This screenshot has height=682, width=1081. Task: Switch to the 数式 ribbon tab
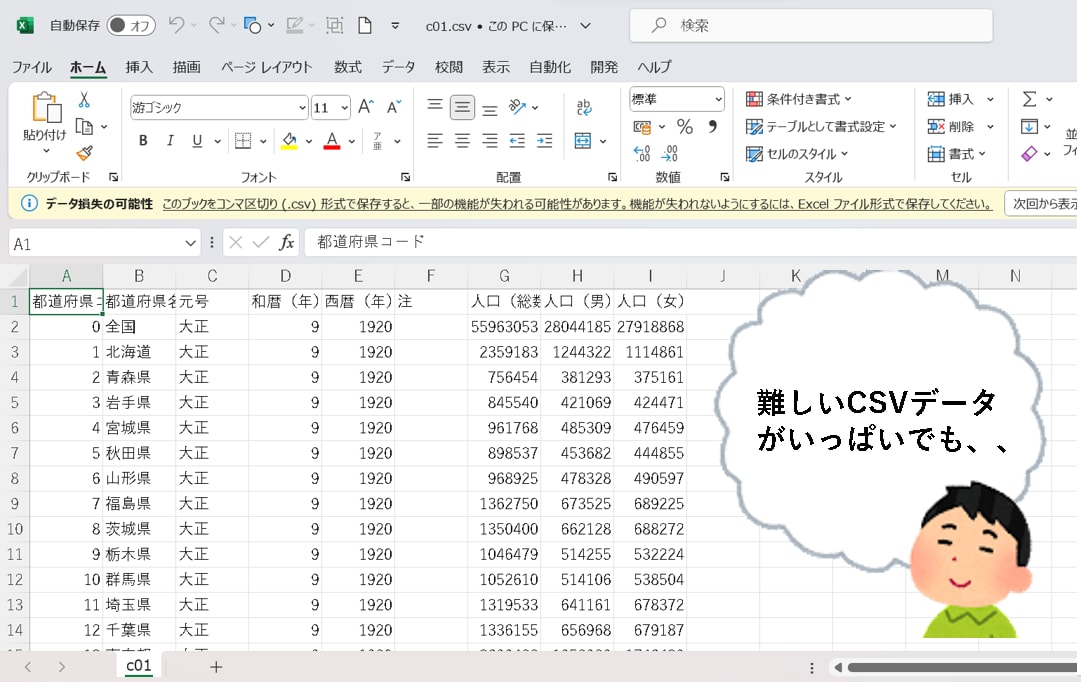click(347, 67)
